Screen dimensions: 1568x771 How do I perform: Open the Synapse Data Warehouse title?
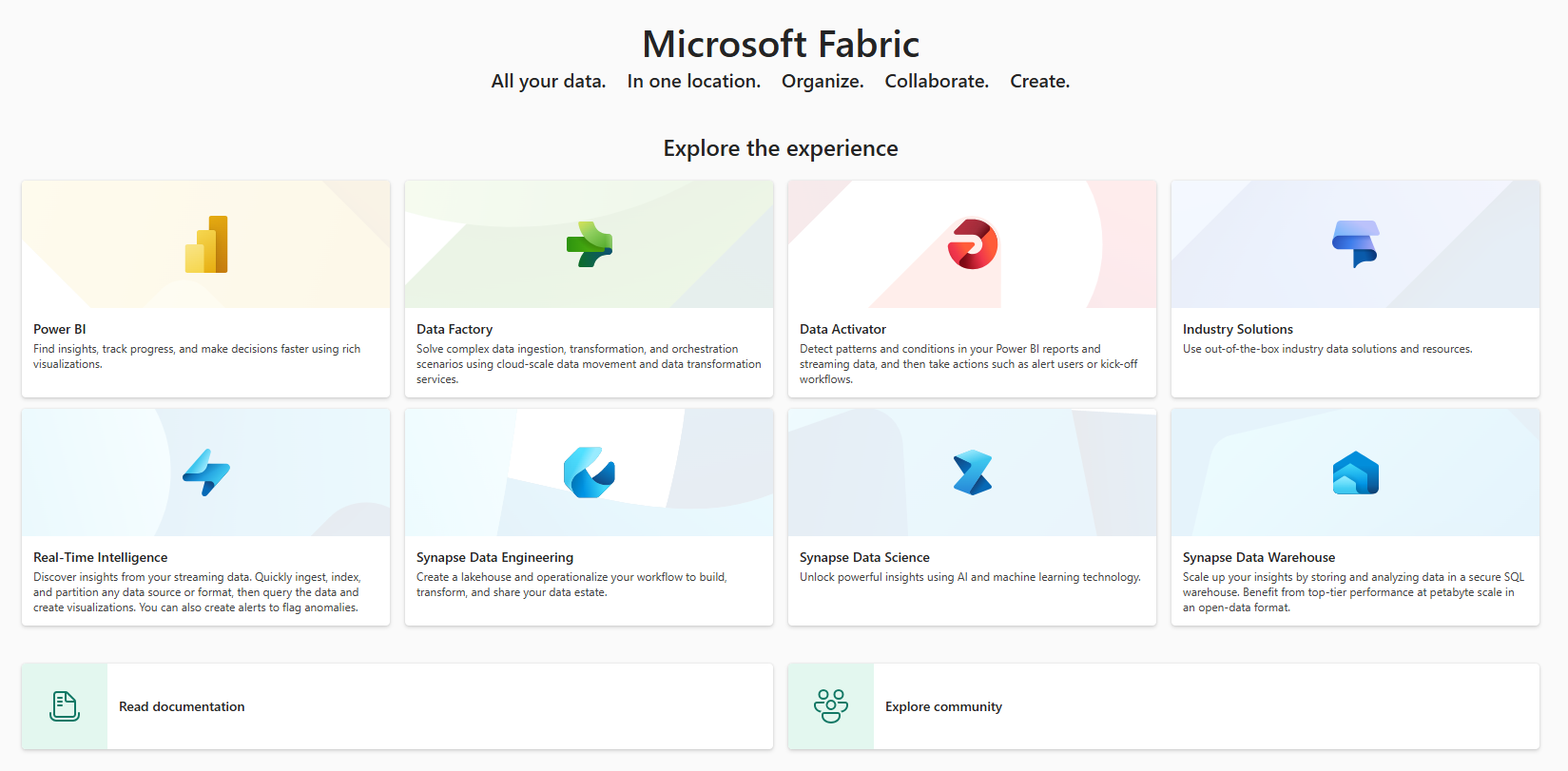pos(1259,557)
